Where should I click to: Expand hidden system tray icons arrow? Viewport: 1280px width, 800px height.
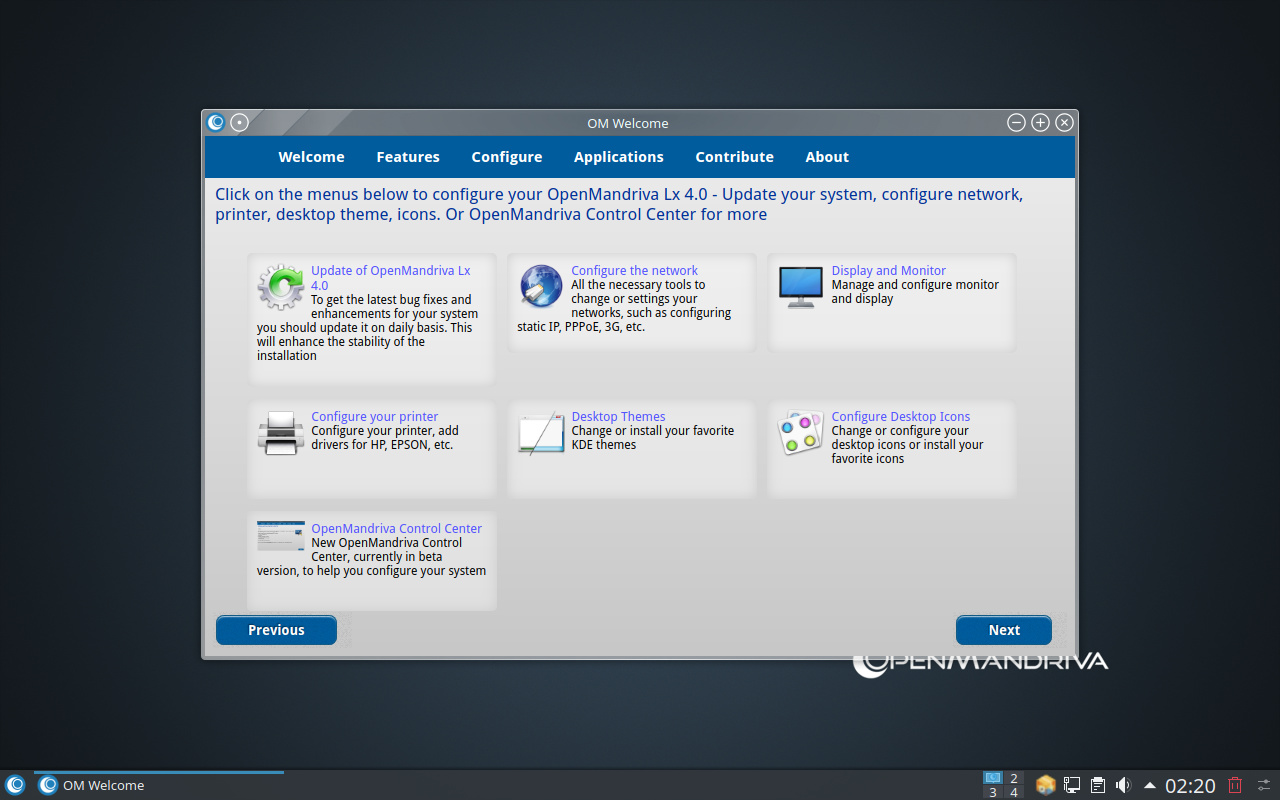pos(1150,785)
